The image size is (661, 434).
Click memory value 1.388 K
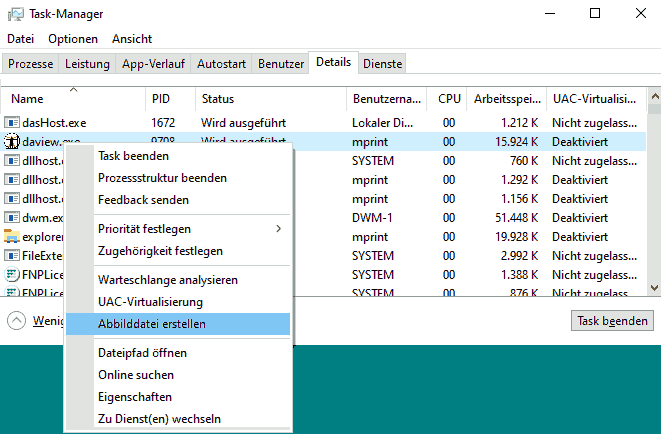519,274
